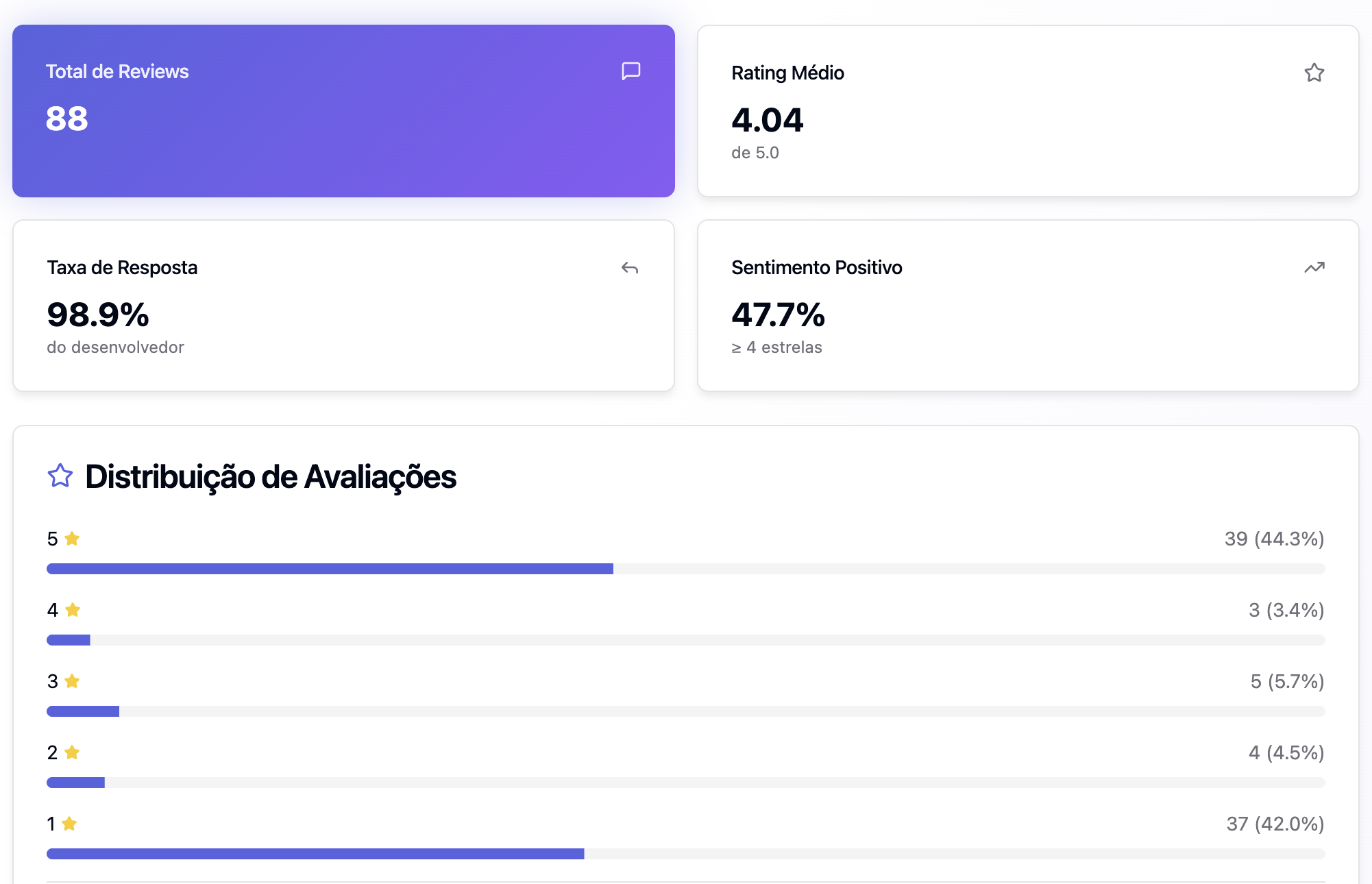
Task: Click the trending-up icon in Sentimento Positivo card
Action: [1314, 267]
